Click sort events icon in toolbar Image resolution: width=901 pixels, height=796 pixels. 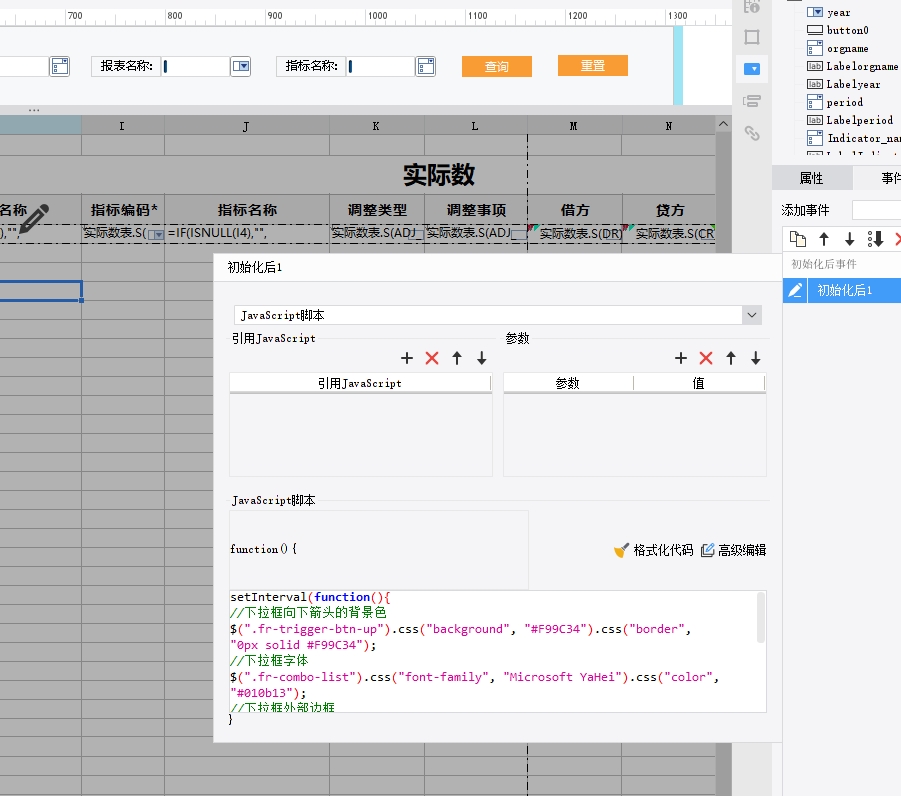click(x=875, y=239)
